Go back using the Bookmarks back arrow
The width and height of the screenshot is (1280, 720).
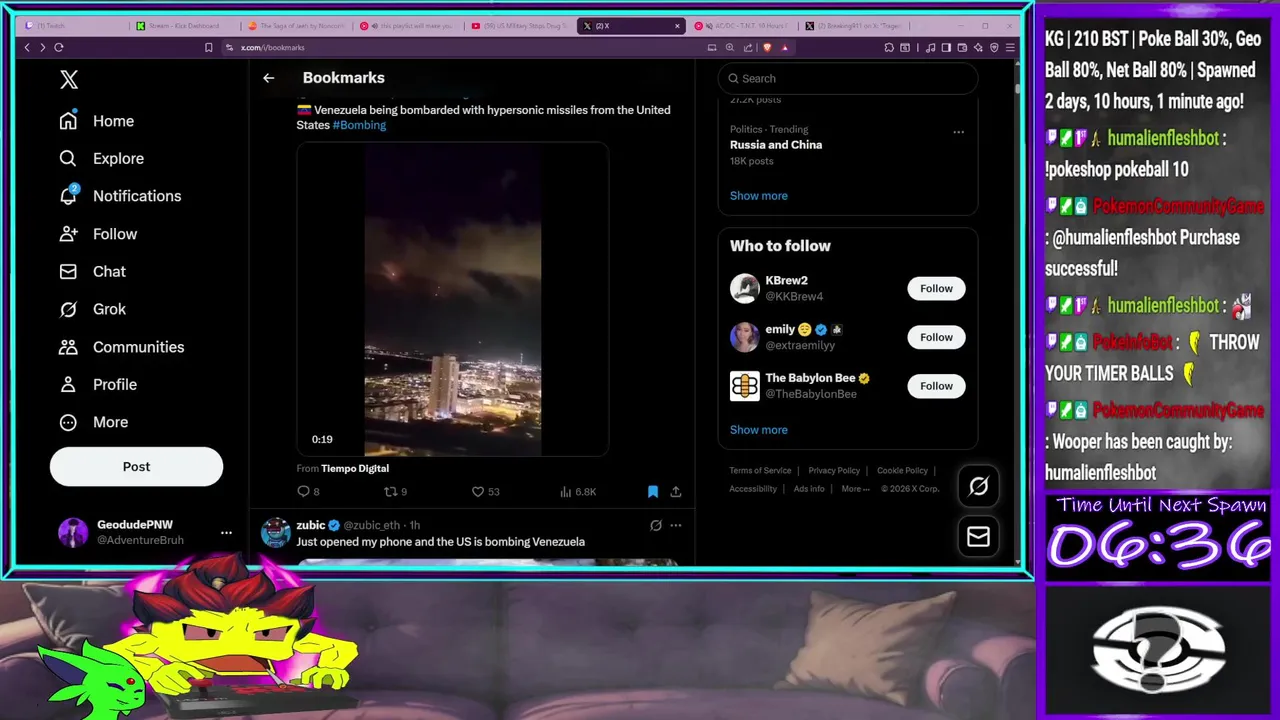(268, 78)
